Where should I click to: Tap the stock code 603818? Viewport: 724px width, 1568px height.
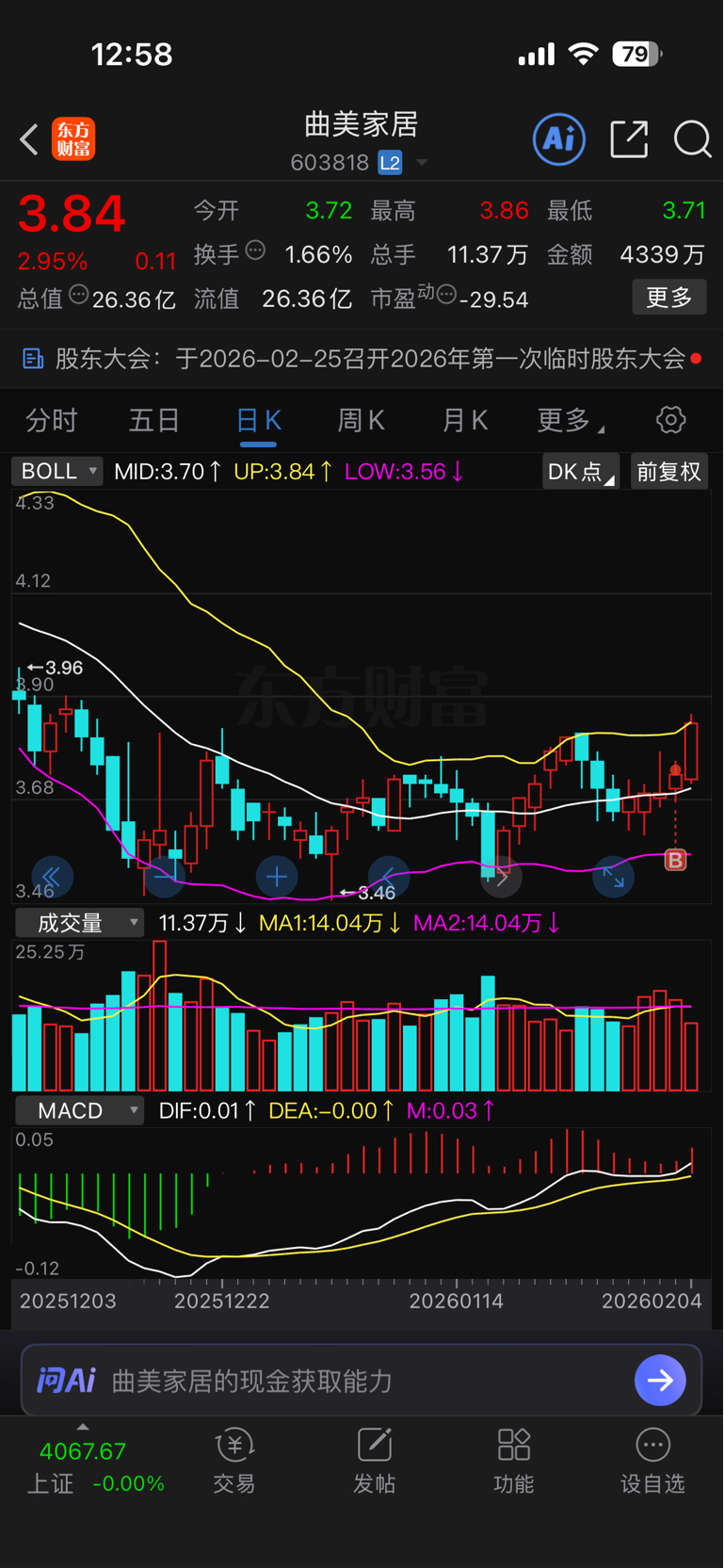tap(330, 163)
